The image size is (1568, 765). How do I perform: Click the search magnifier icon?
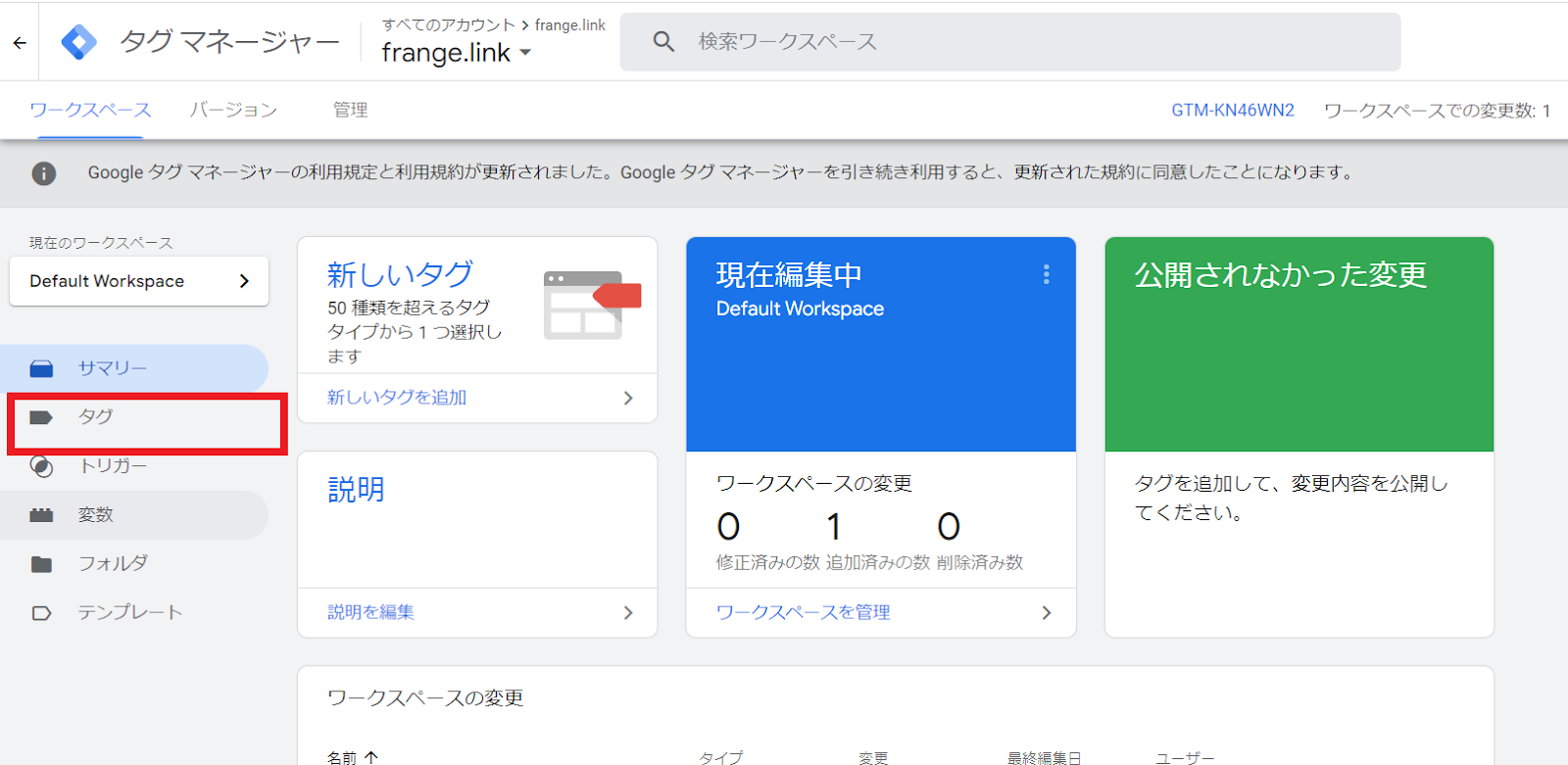(x=663, y=42)
